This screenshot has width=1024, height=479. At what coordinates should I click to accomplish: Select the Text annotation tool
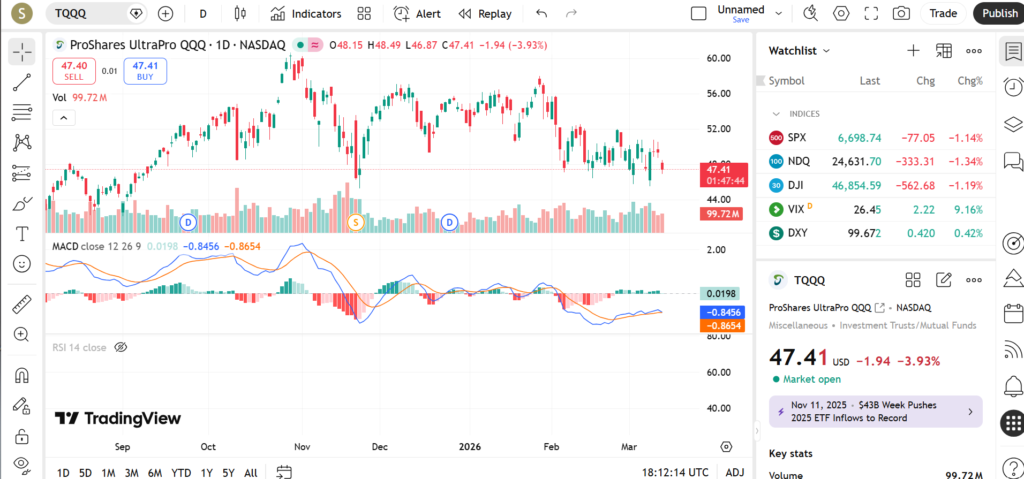tap(22, 234)
